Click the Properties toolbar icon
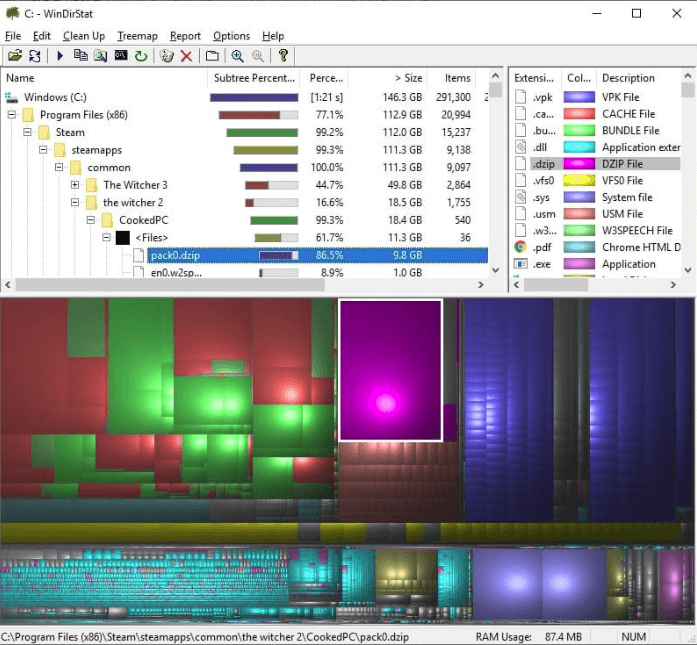The image size is (697, 645). [212, 56]
